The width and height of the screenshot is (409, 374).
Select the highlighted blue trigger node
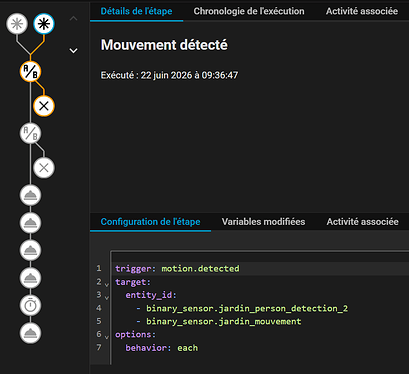pyautogui.click(x=44, y=24)
